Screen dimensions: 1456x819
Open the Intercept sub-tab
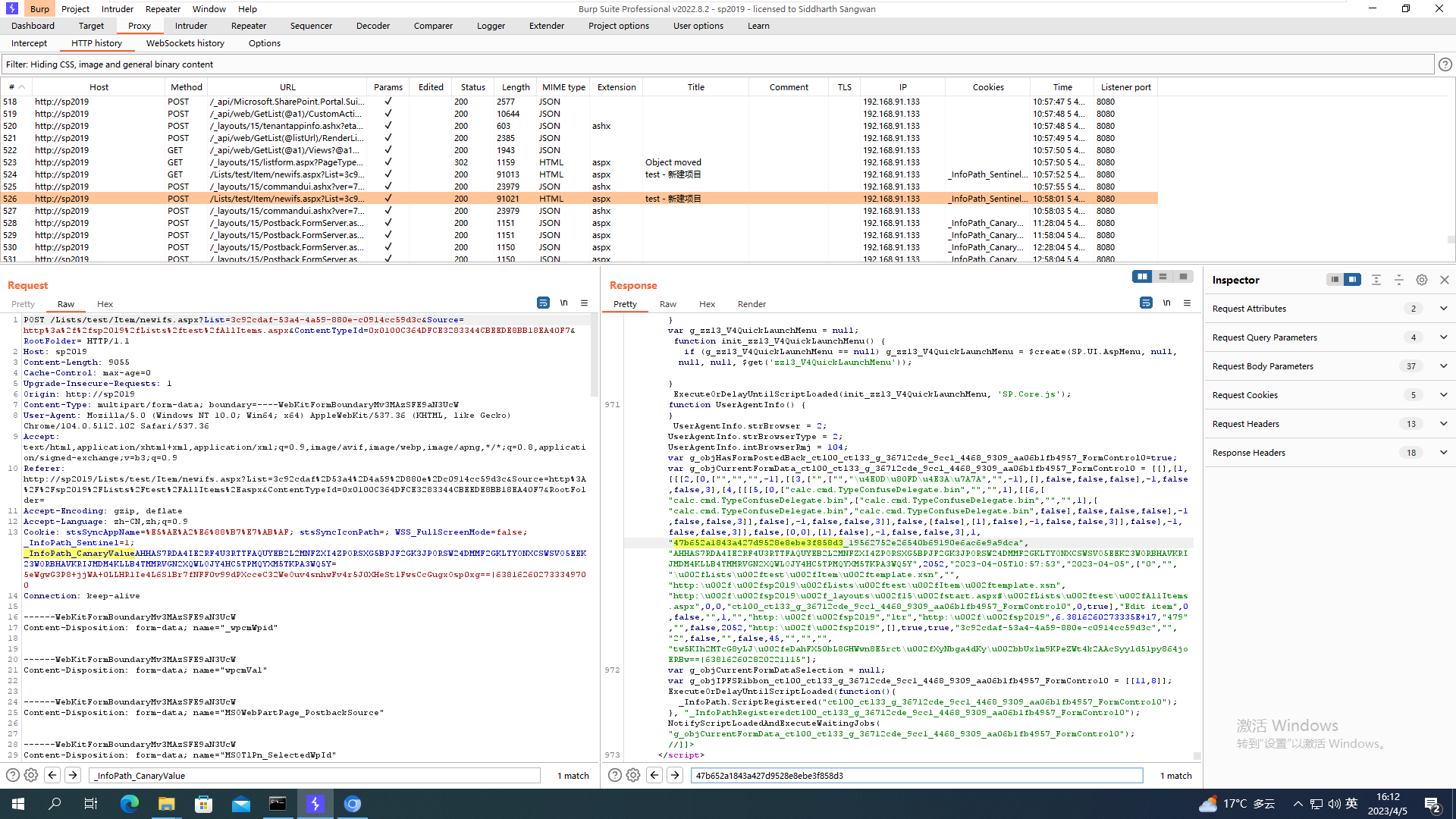pos(29,43)
